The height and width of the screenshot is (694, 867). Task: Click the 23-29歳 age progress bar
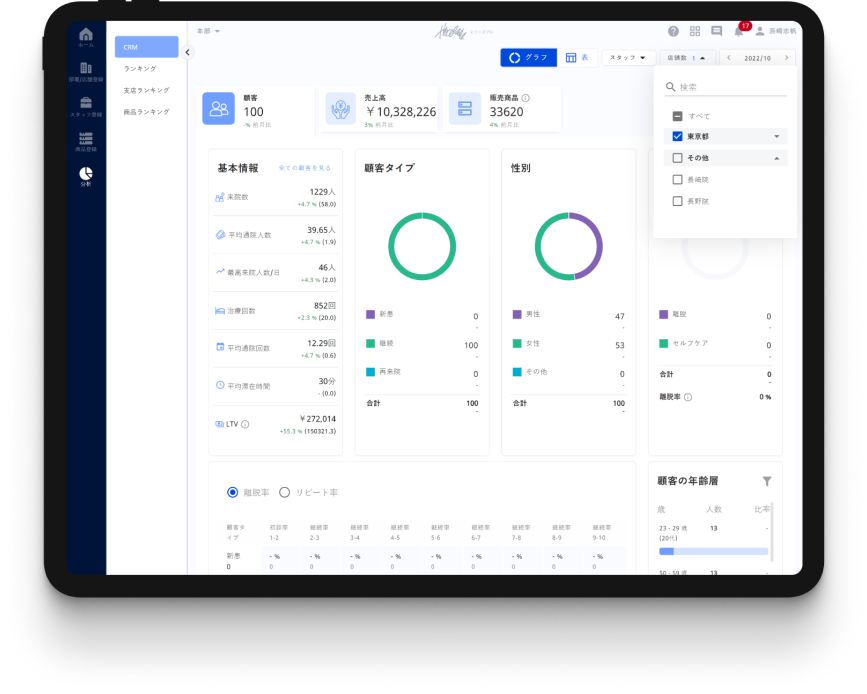tap(713, 551)
